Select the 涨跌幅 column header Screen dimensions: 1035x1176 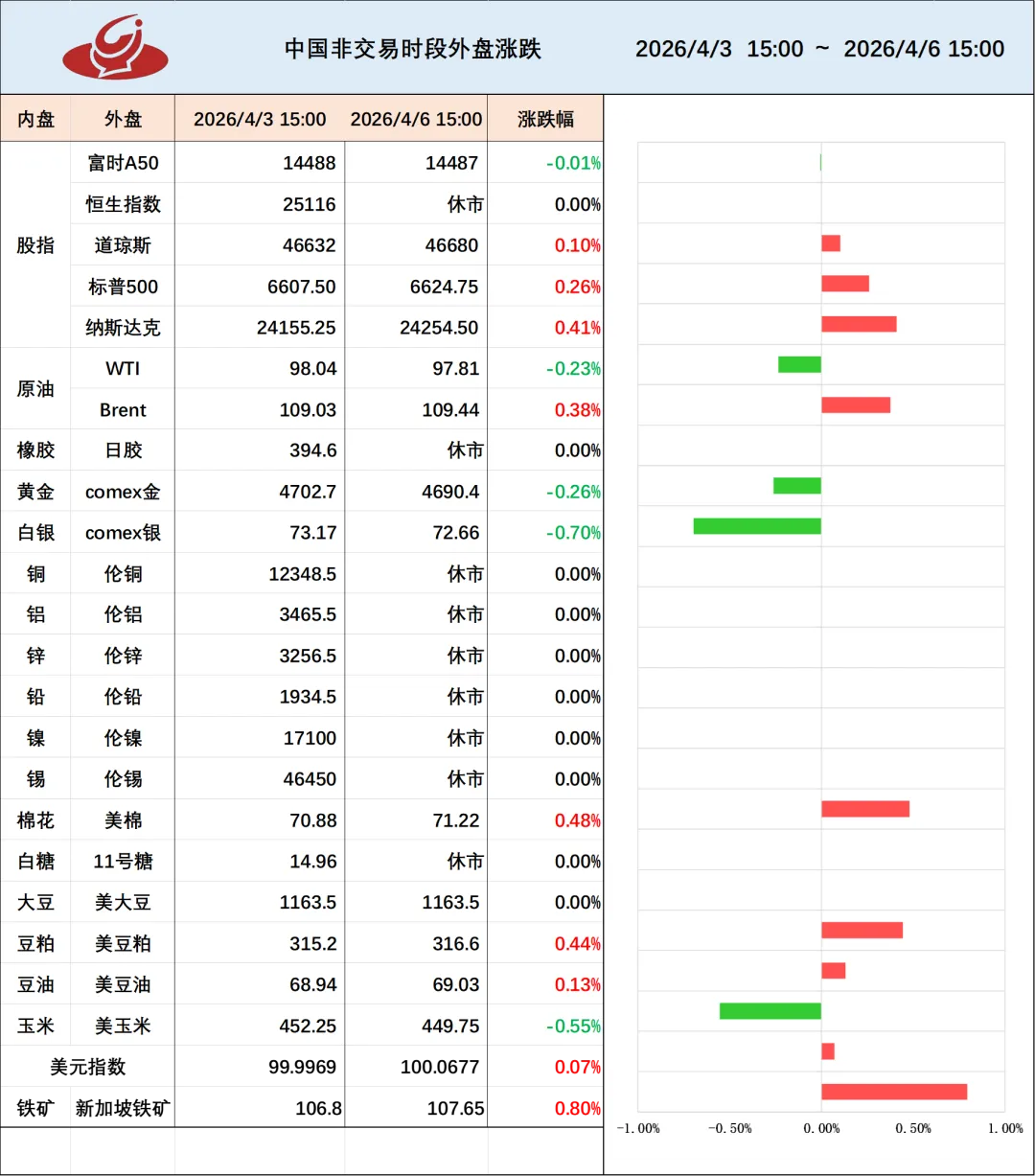(x=545, y=120)
